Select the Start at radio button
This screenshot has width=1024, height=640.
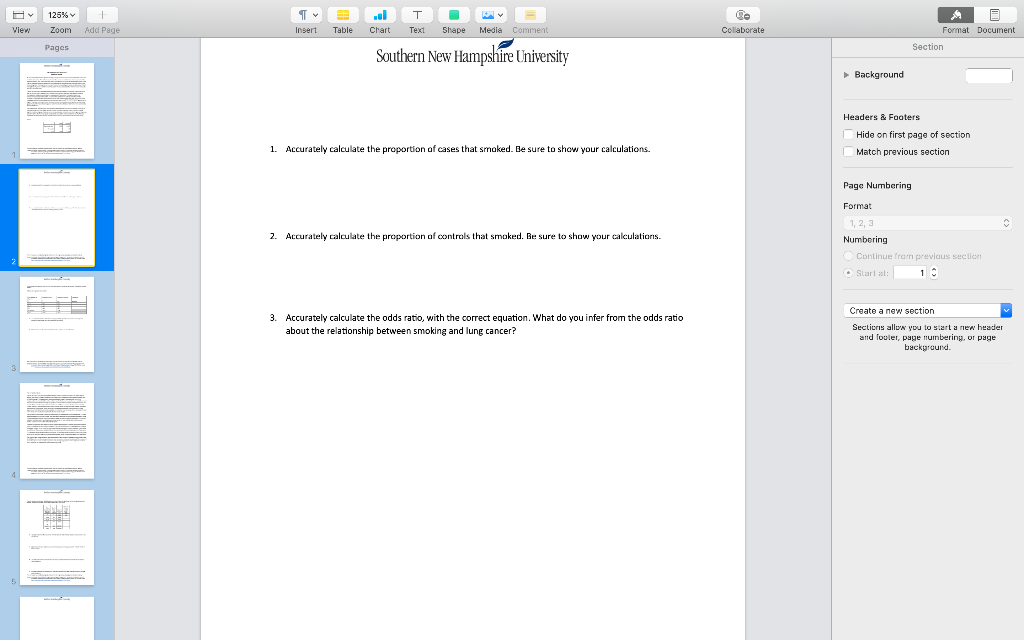[x=848, y=273]
